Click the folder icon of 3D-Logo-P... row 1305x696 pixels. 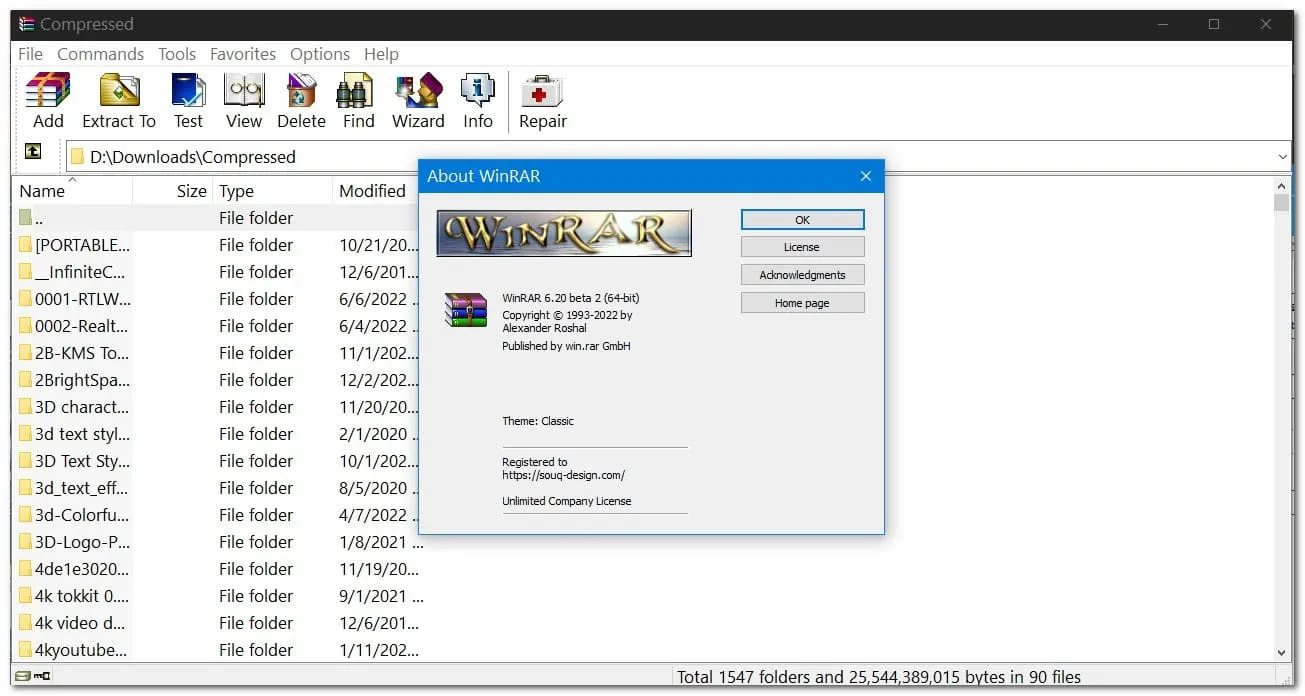25,541
